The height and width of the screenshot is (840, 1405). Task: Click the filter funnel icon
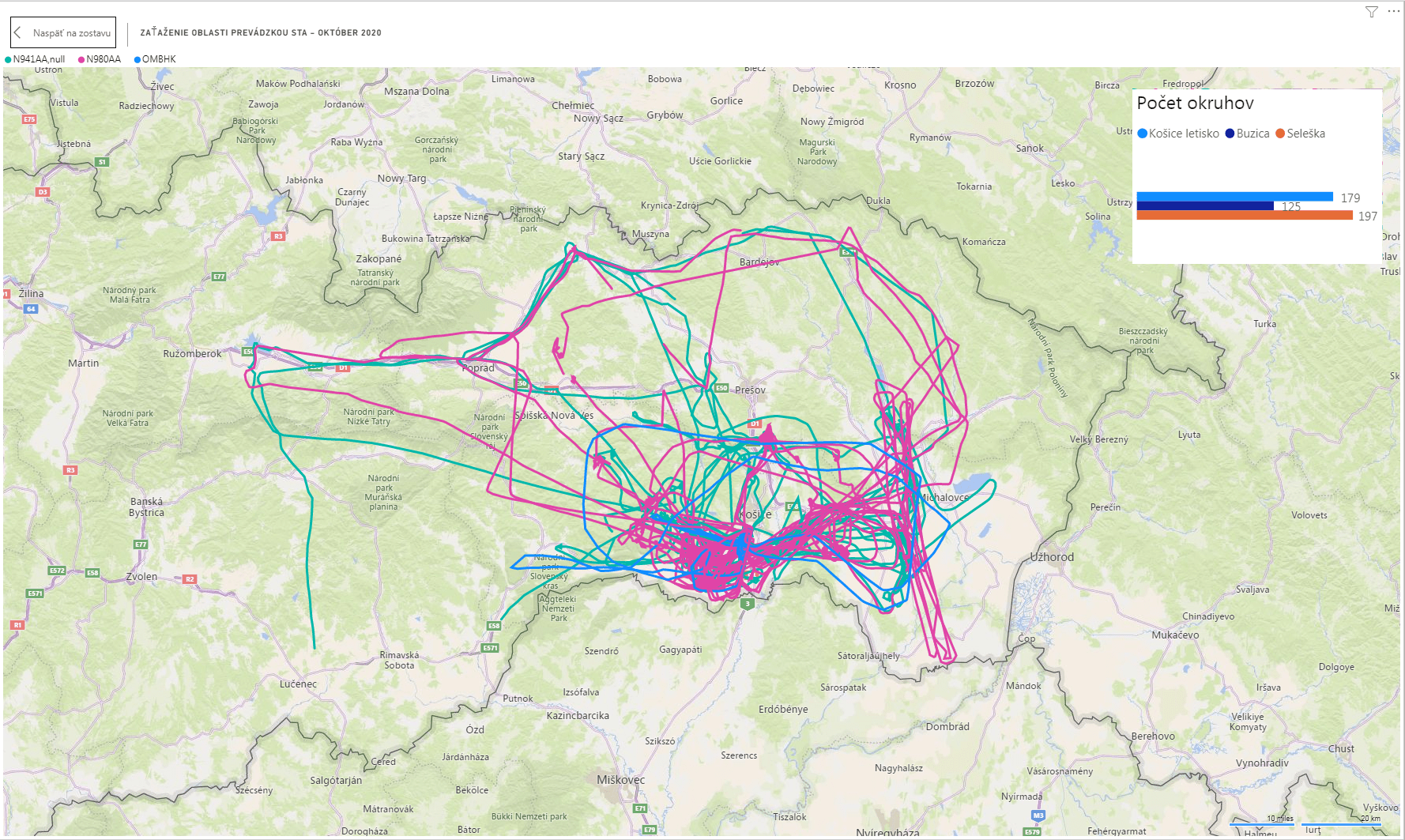(1372, 12)
